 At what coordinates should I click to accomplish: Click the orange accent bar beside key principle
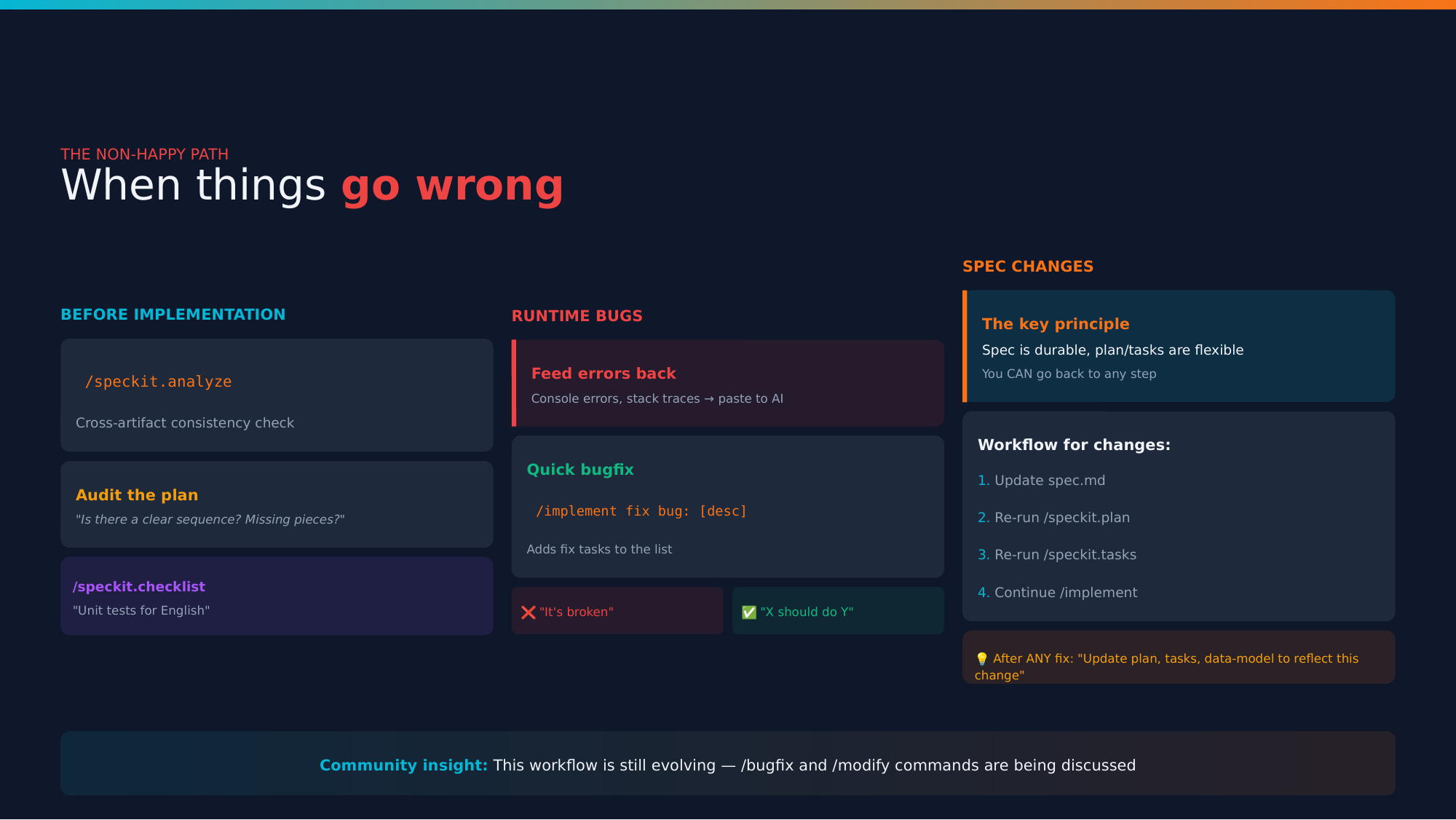tap(966, 346)
